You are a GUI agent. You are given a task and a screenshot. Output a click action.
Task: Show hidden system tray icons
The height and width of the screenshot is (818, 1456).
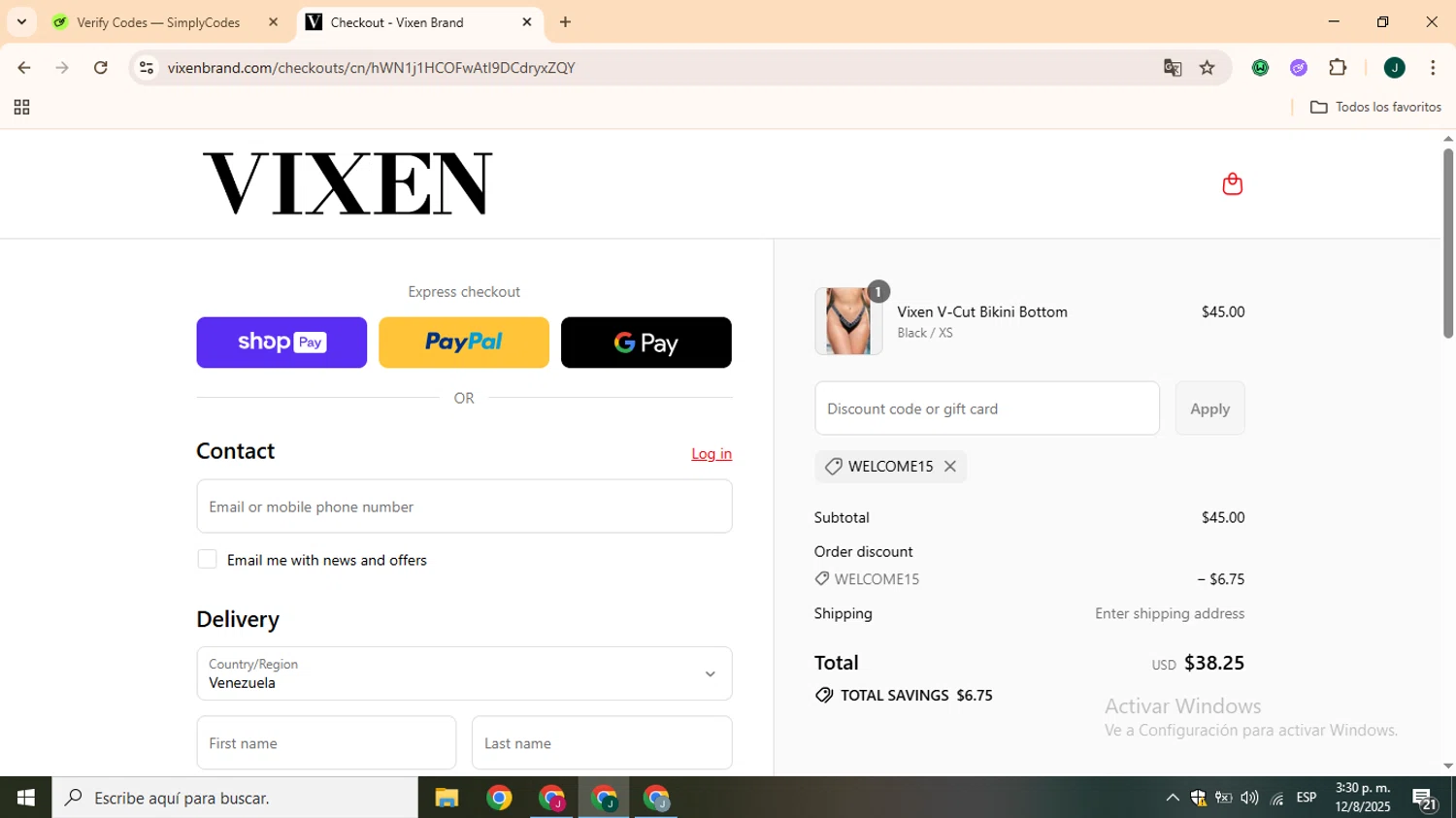pos(1173,798)
